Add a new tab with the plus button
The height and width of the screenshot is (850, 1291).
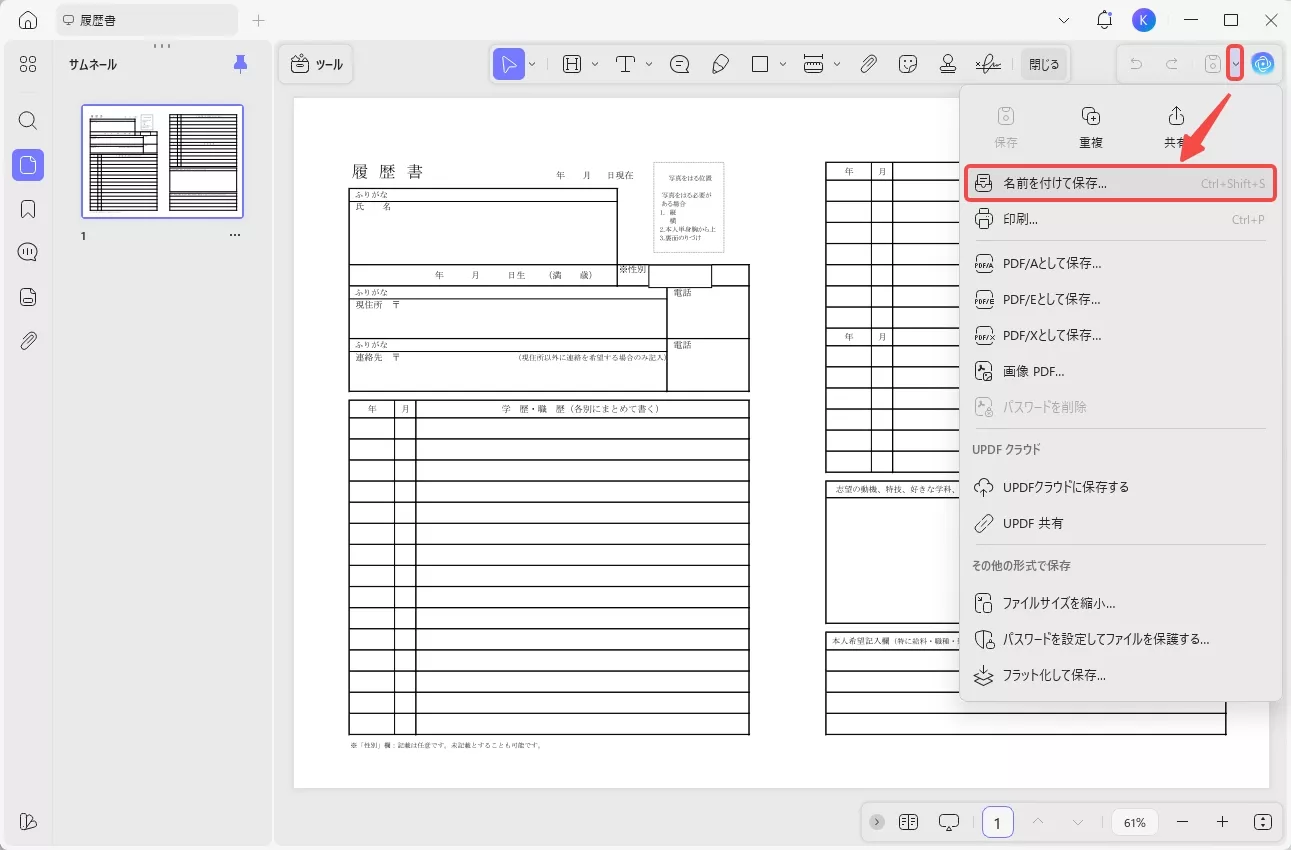pyautogui.click(x=259, y=20)
